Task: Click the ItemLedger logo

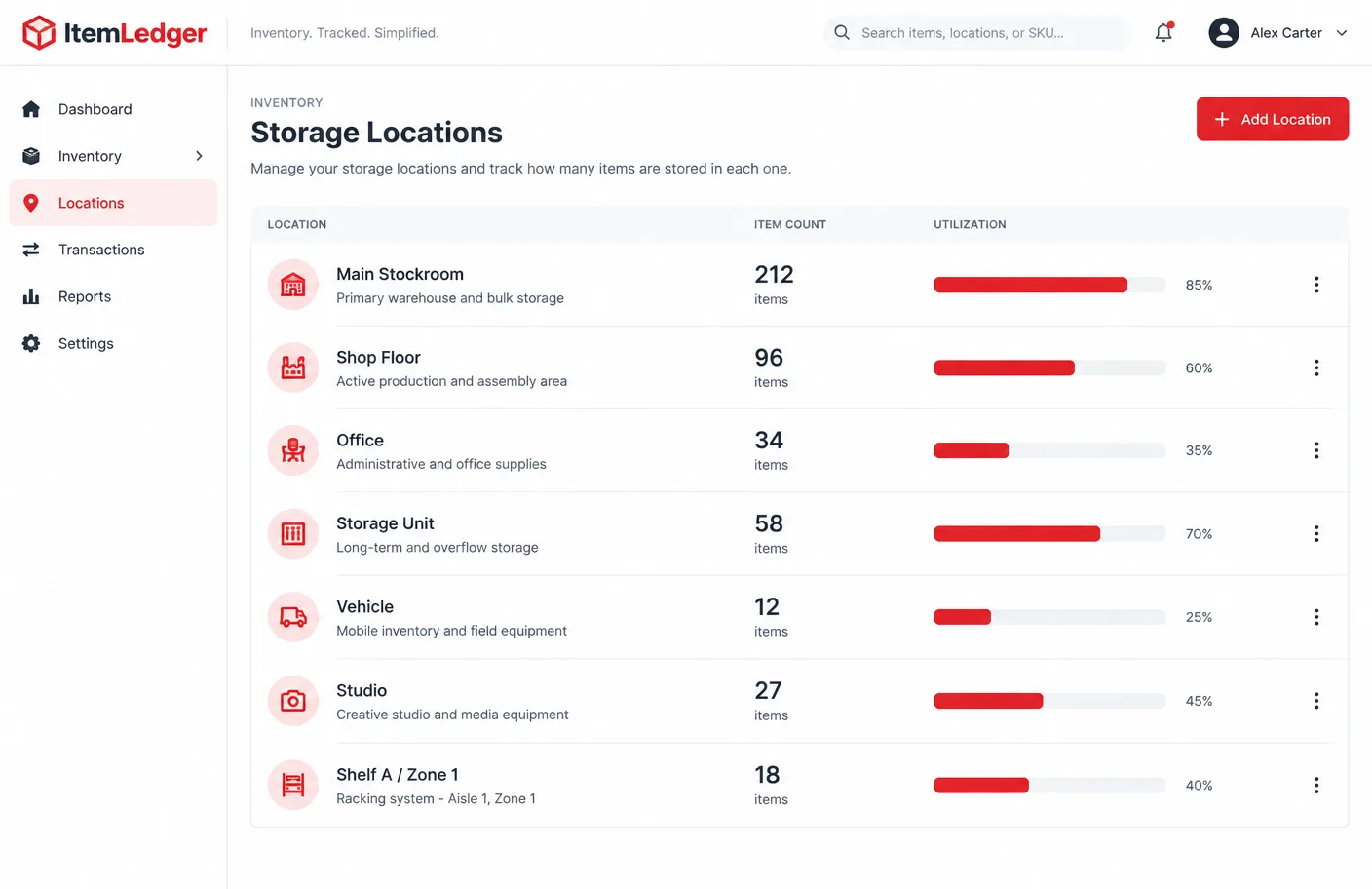Action: click(114, 33)
